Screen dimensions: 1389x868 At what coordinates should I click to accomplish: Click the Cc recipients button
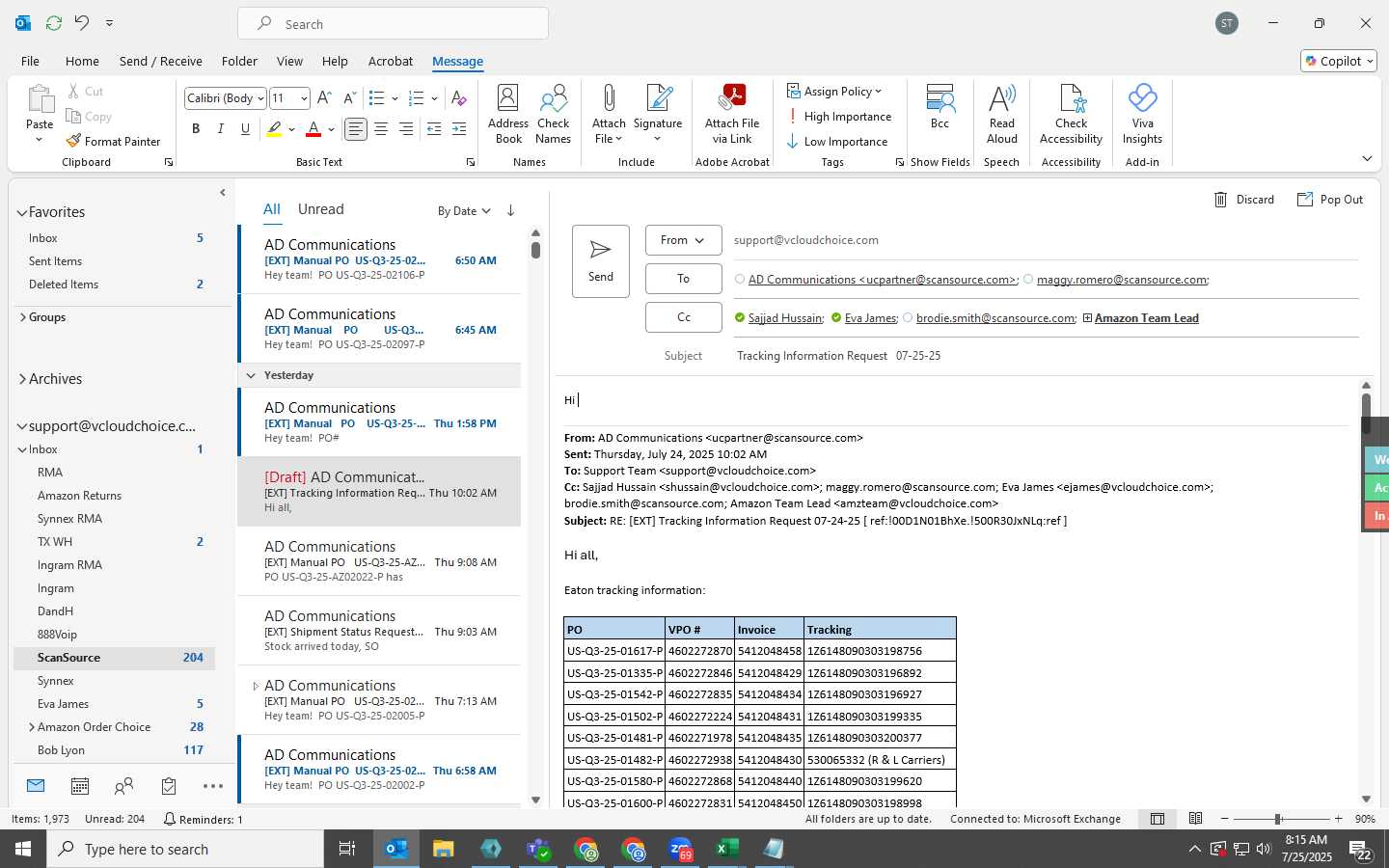click(x=683, y=317)
